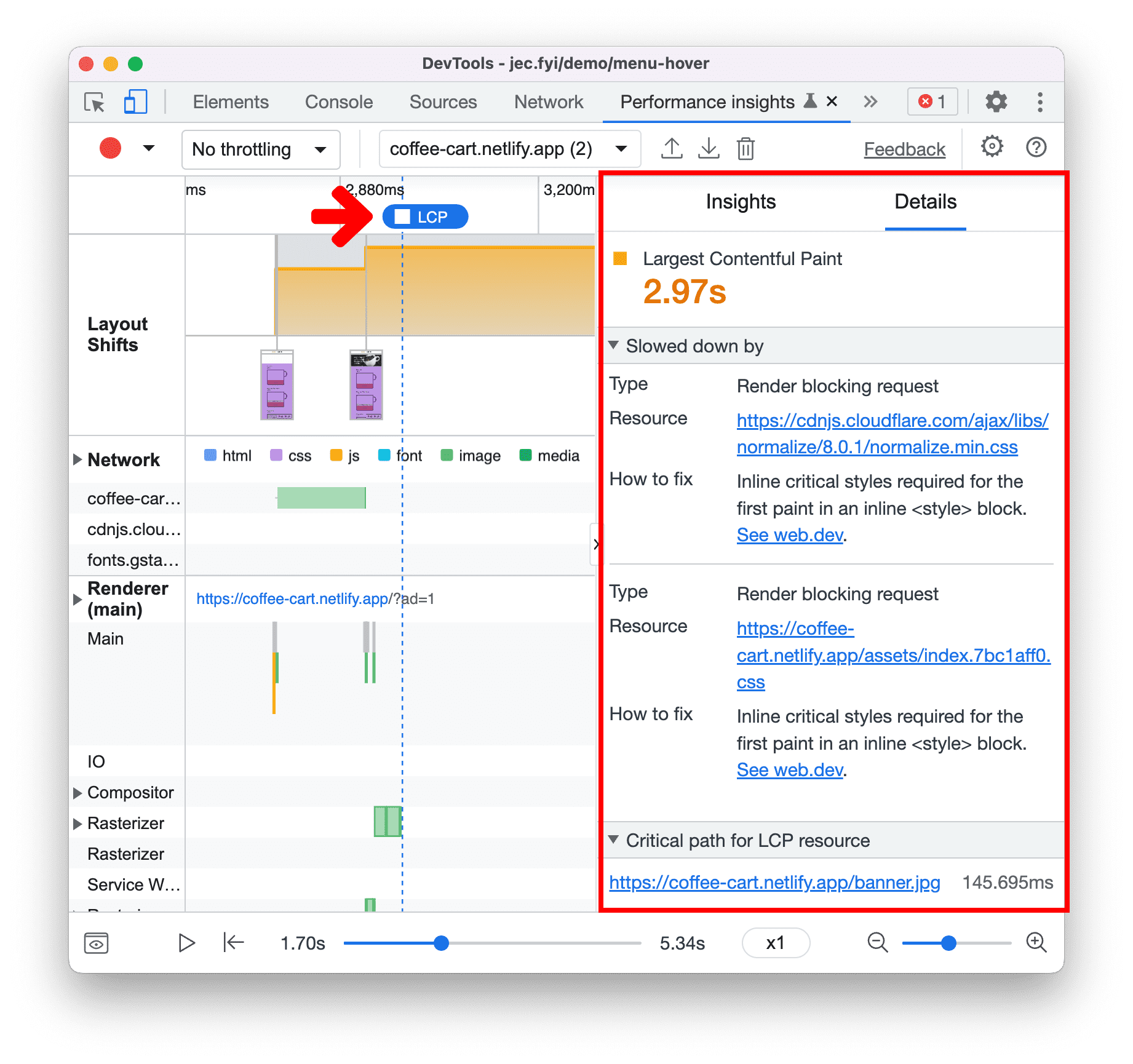
Task: Import a saved performance trace
Action: (709, 148)
